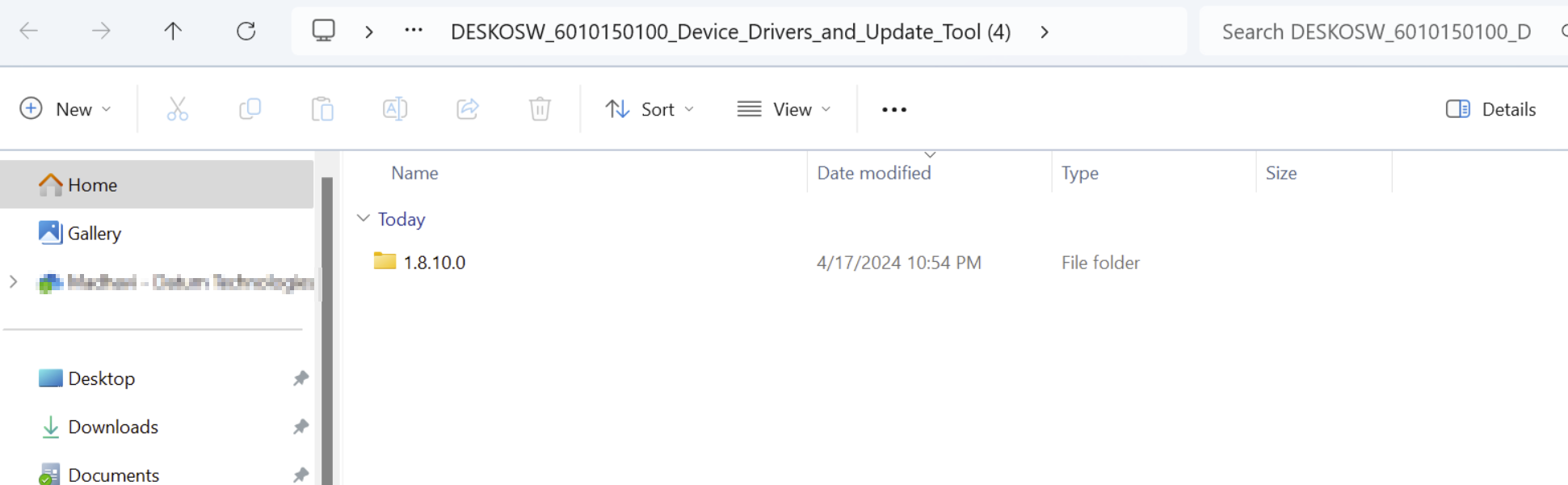Collapse the Today group
The height and width of the screenshot is (485, 1568).
click(364, 219)
